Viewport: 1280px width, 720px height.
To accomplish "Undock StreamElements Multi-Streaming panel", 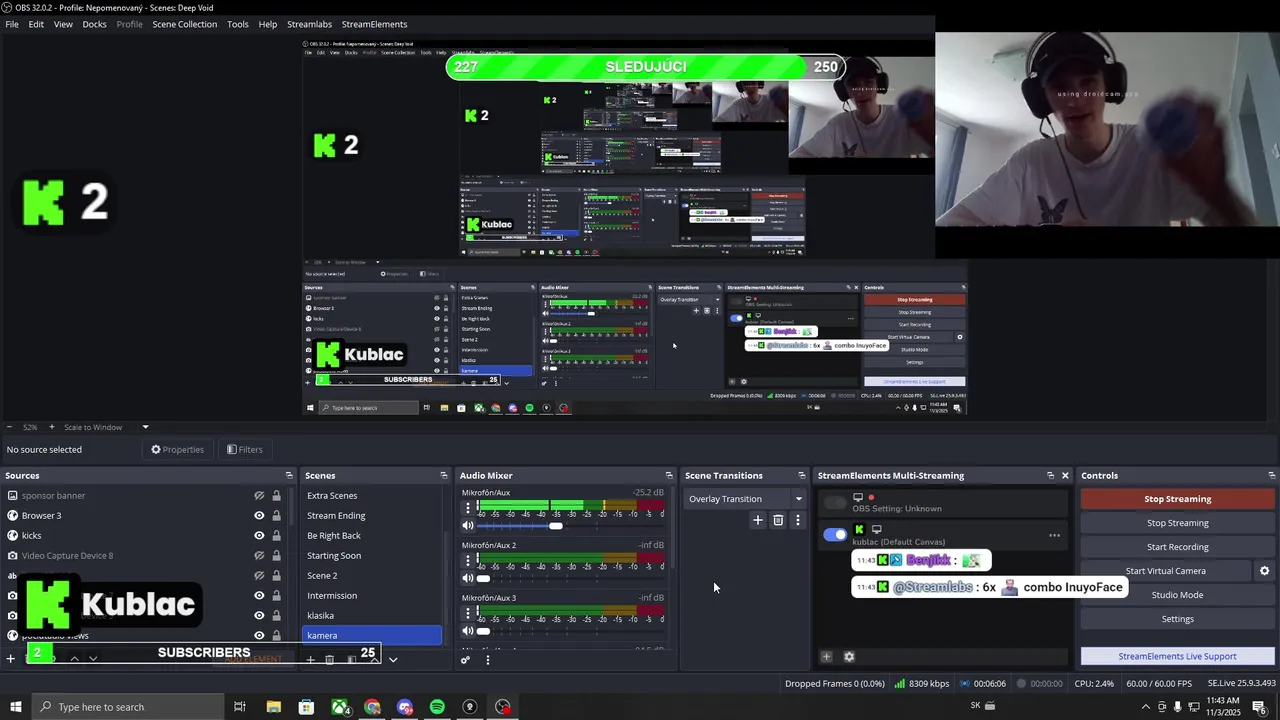I will pyautogui.click(x=1050, y=476).
